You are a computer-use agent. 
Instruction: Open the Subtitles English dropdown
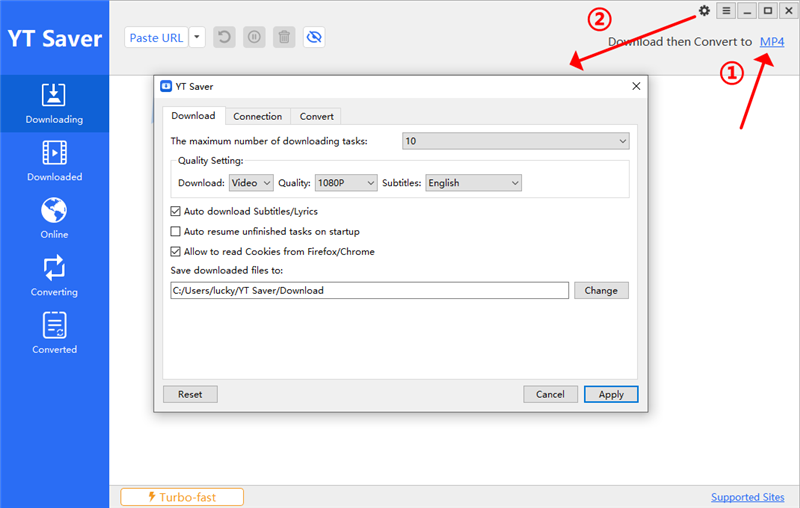point(473,183)
